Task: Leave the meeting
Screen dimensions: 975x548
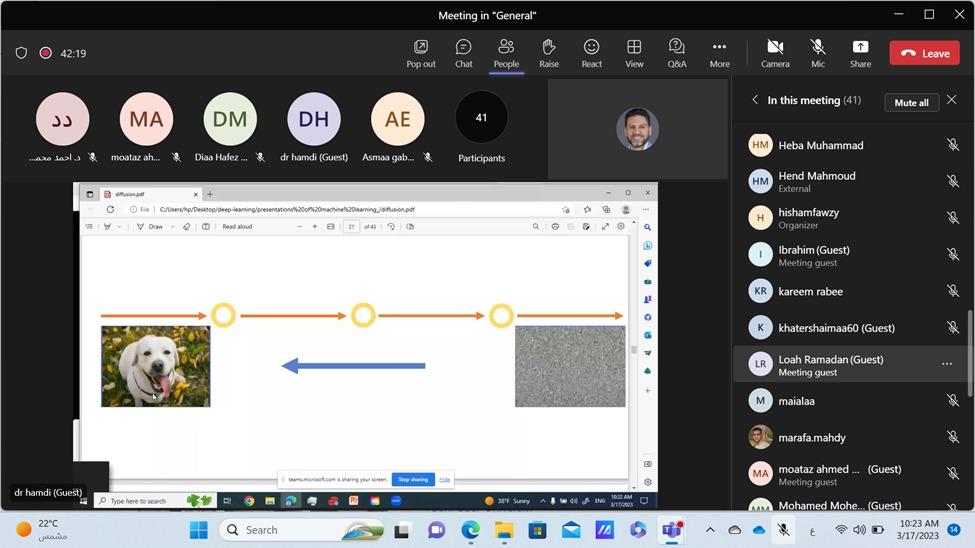Action: [x=924, y=53]
